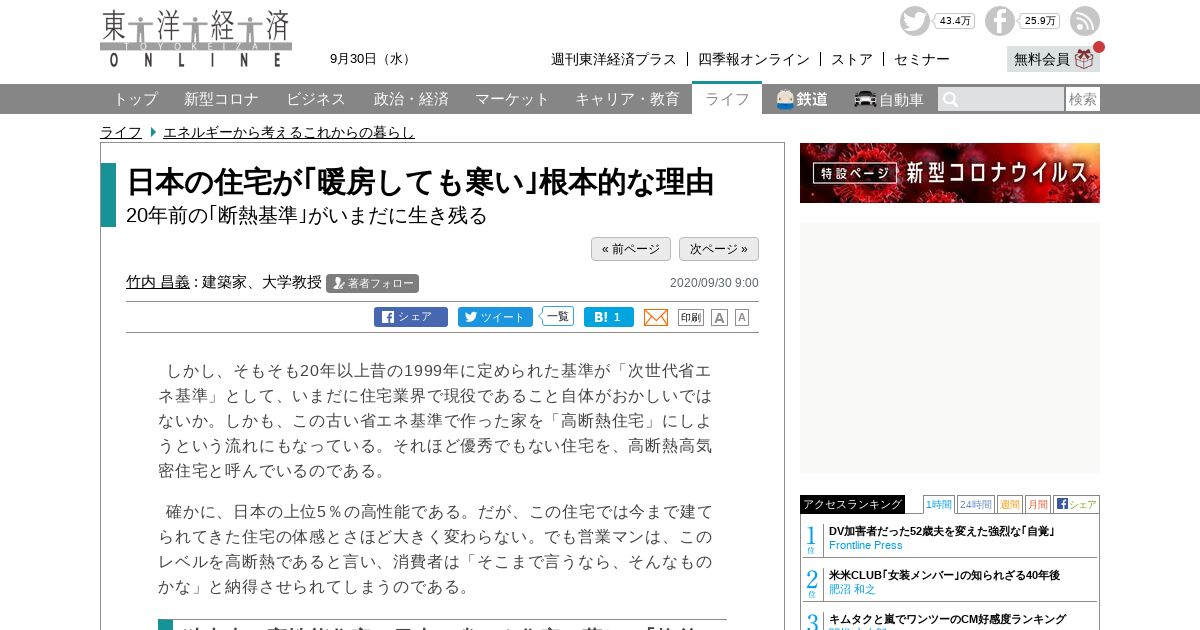Click breadcrumb エネルギーから考えるこれからの暮らし
Screen dimensions: 1200x630
point(289,132)
